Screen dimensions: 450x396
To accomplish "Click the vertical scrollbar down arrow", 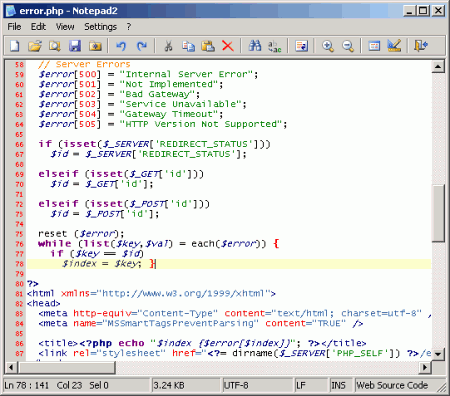I will [x=438, y=354].
